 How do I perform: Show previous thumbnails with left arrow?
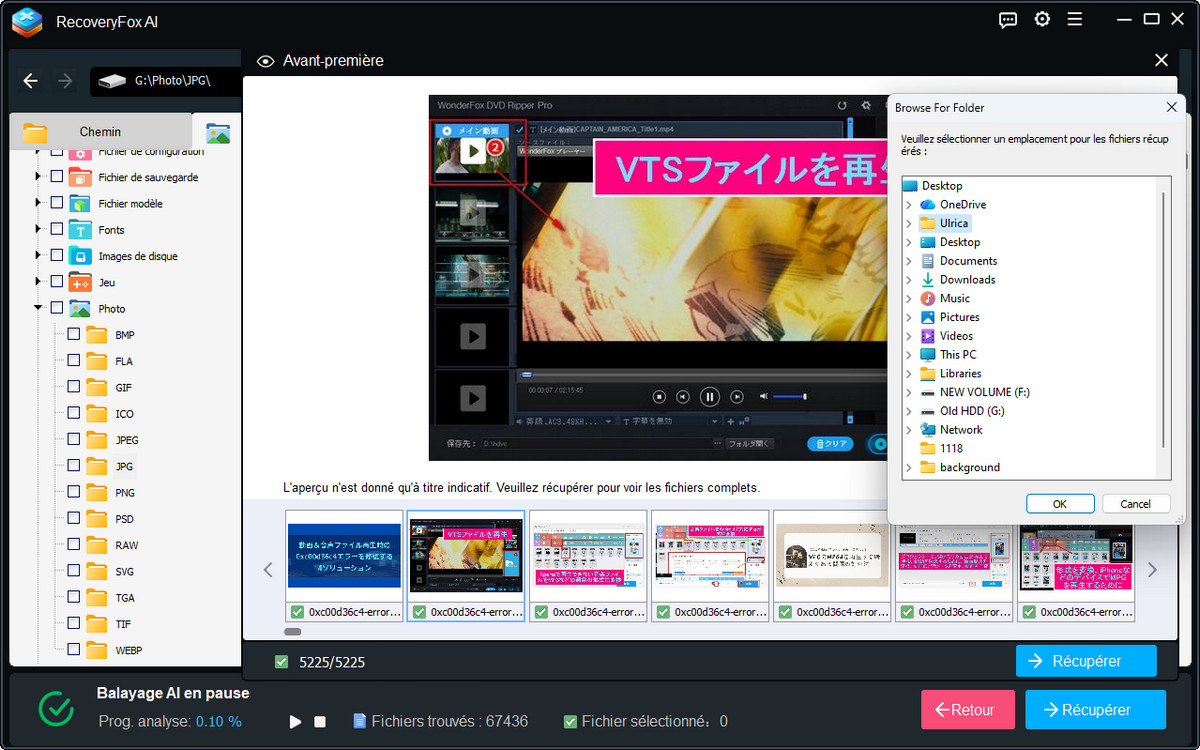point(268,570)
